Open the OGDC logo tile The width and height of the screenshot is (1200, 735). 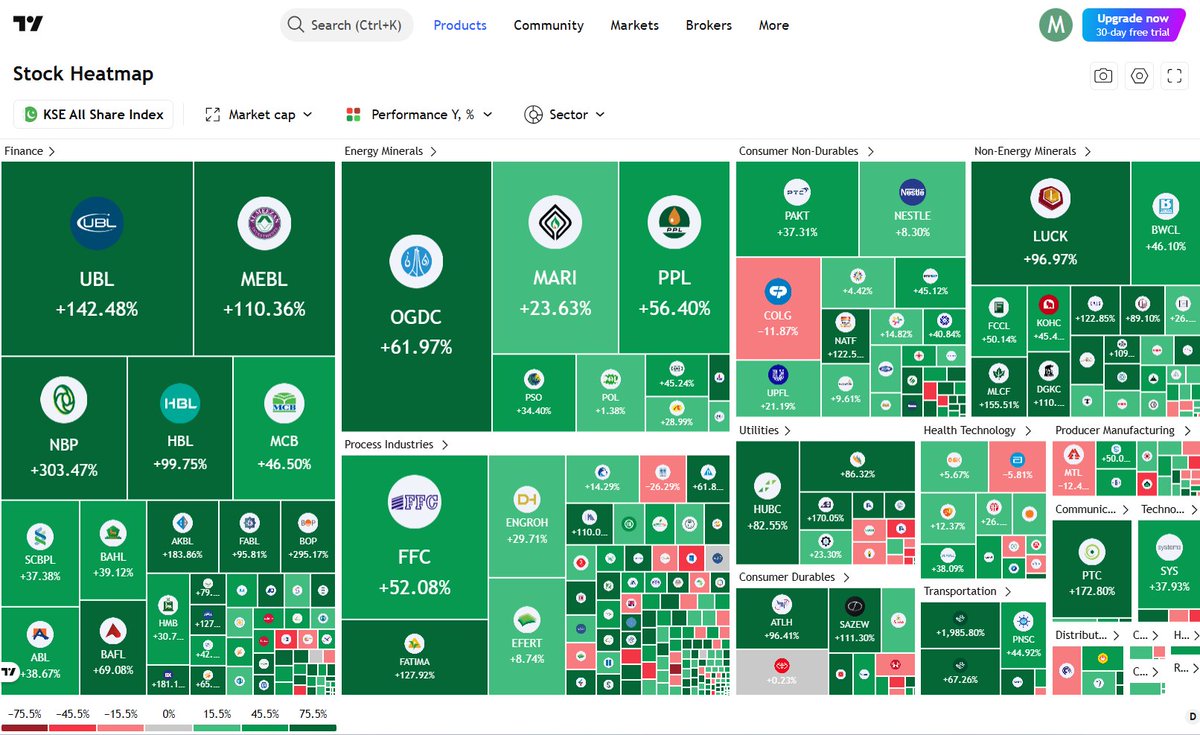pos(416,262)
